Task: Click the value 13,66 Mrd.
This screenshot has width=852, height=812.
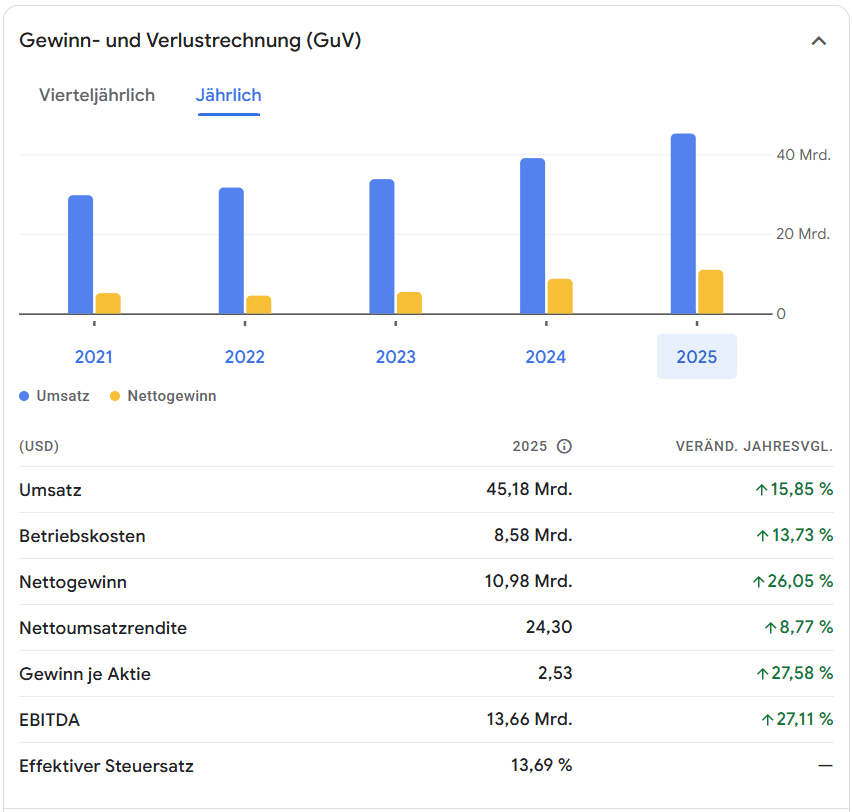Action: [529, 720]
